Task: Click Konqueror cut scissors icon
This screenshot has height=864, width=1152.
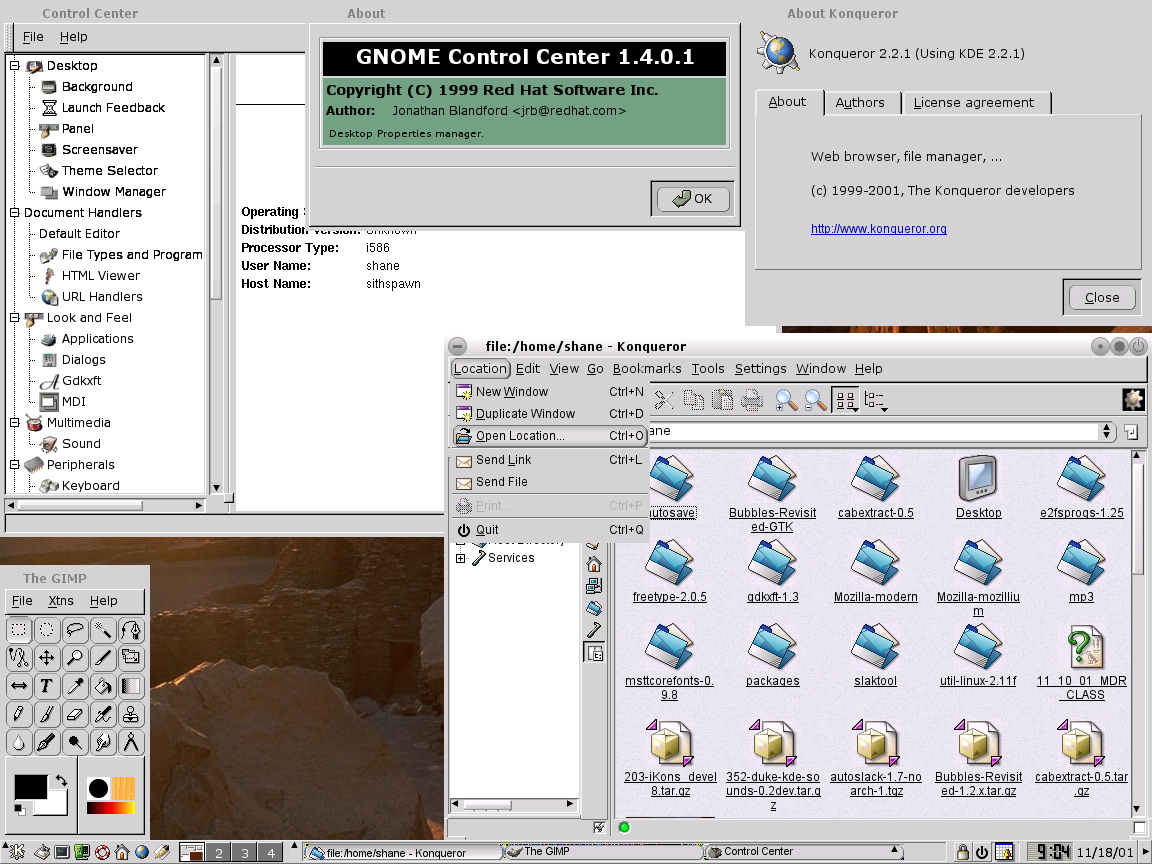Action: coord(663,400)
